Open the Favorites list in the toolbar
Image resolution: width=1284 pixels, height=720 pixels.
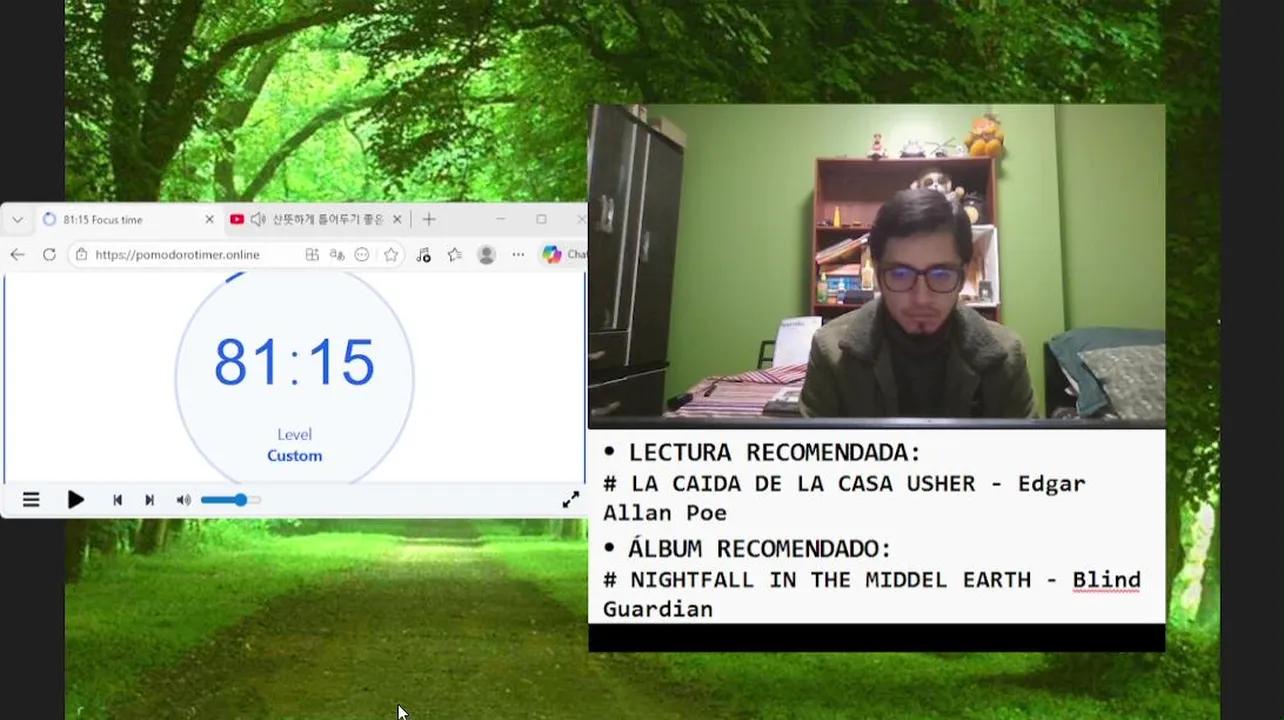pyautogui.click(x=455, y=255)
